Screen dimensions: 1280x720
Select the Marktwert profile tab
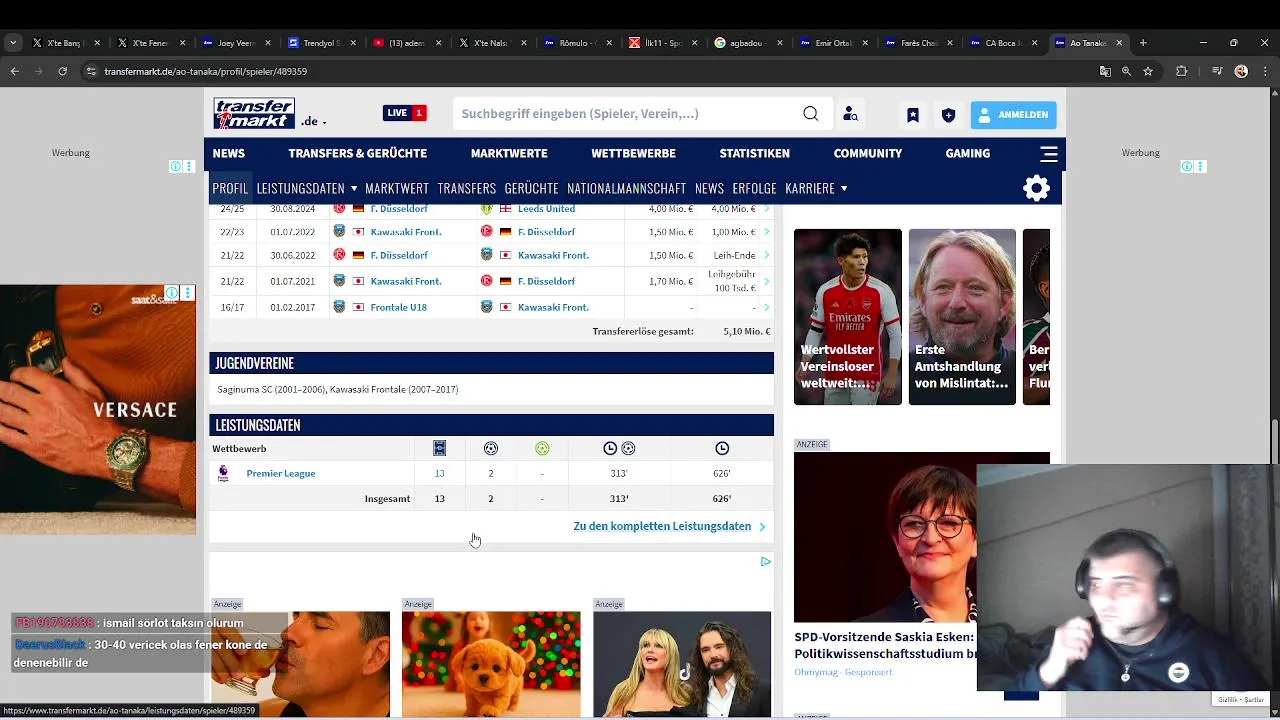(397, 188)
